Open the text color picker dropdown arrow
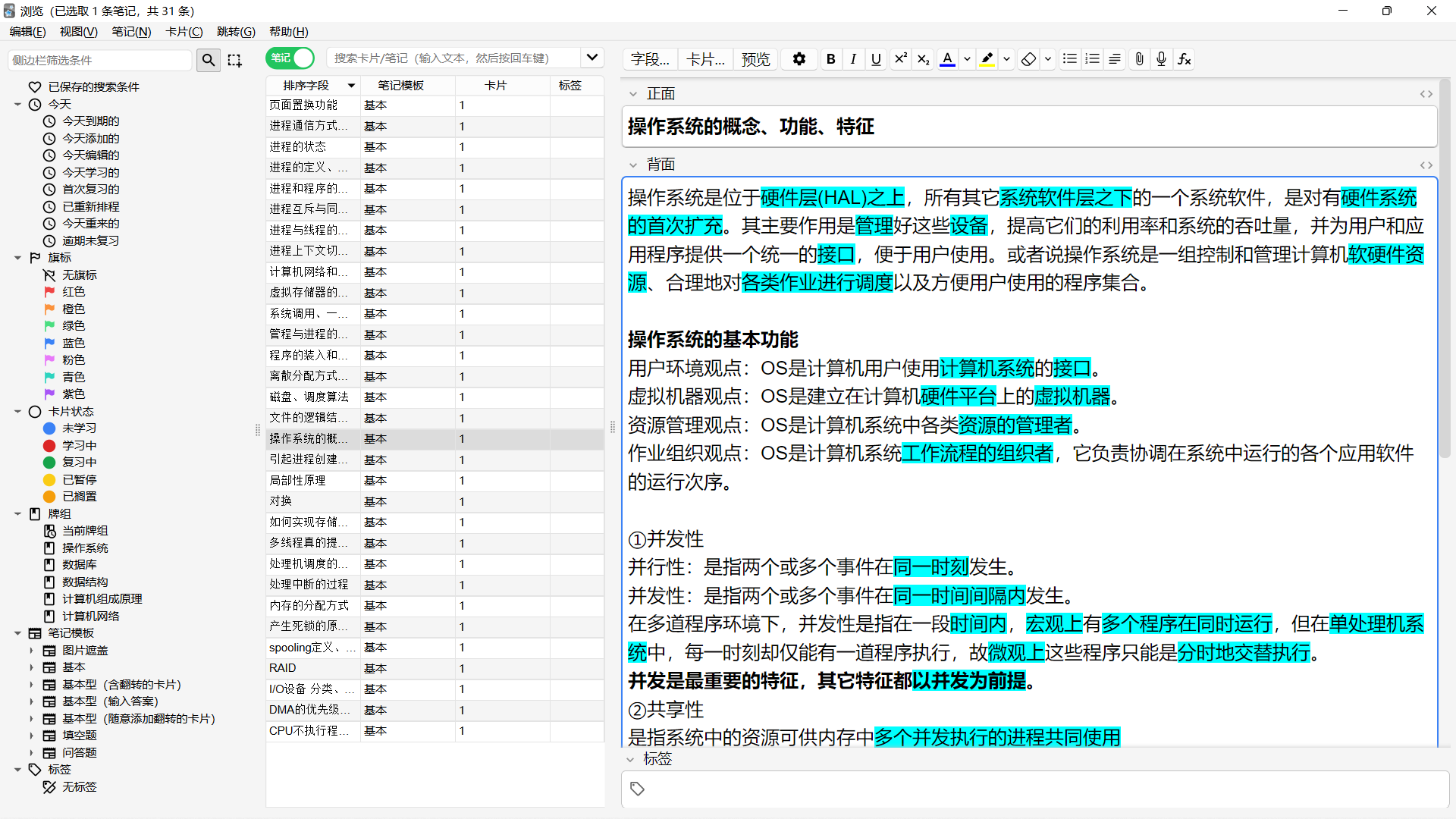The height and width of the screenshot is (819, 1456). [x=967, y=59]
